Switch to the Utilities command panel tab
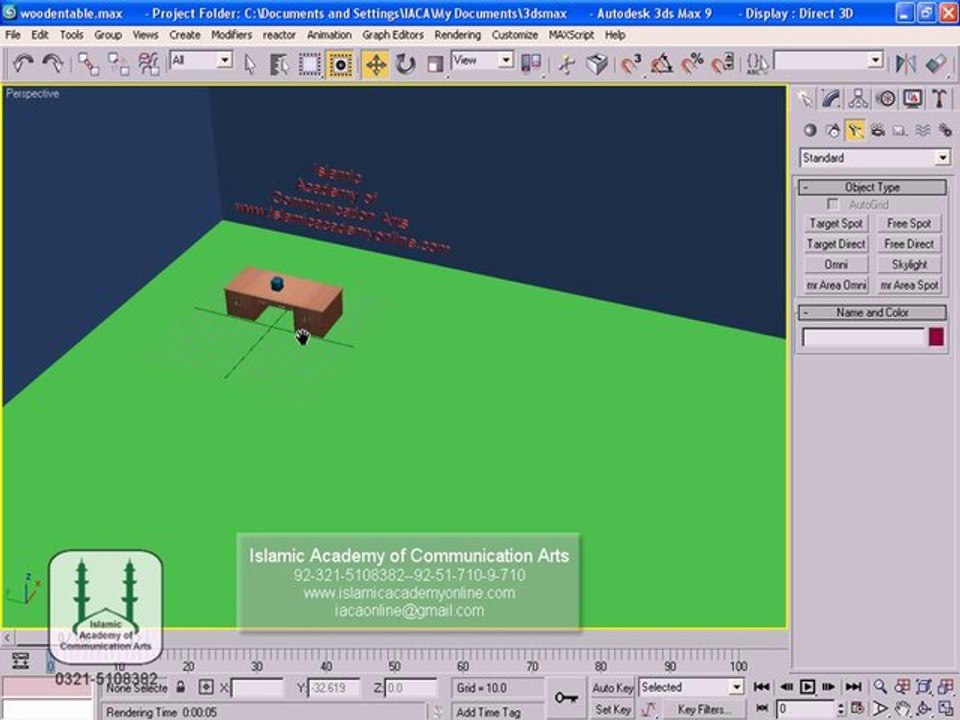The image size is (960, 720). [939, 99]
